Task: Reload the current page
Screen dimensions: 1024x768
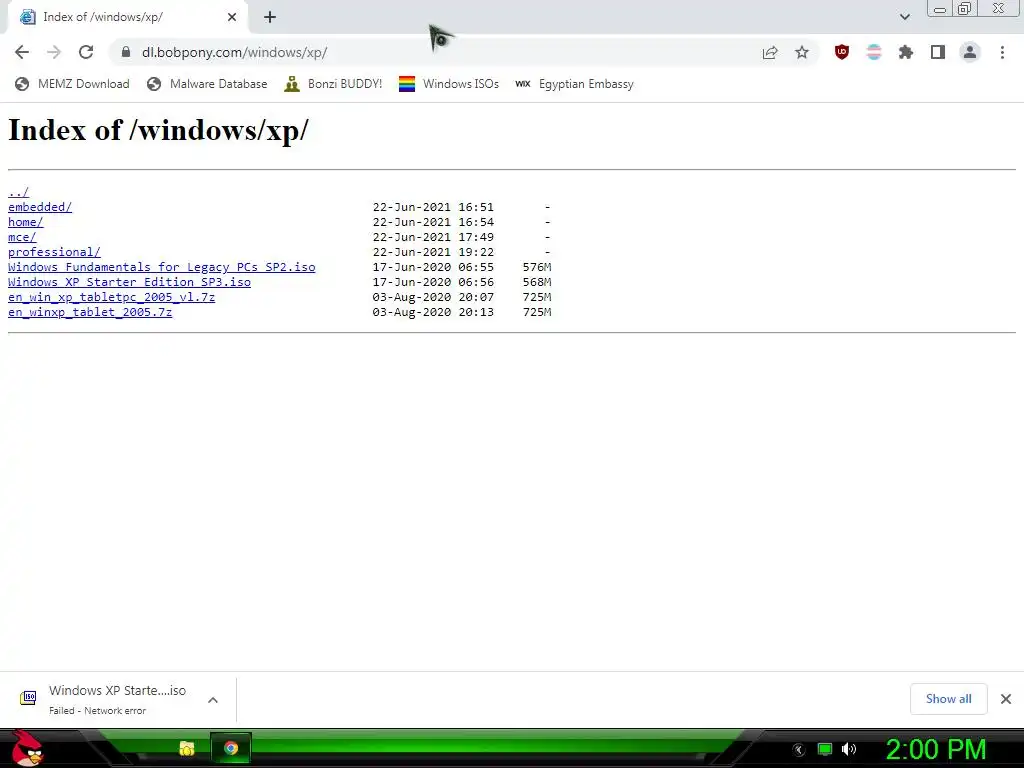Action: 86,52
